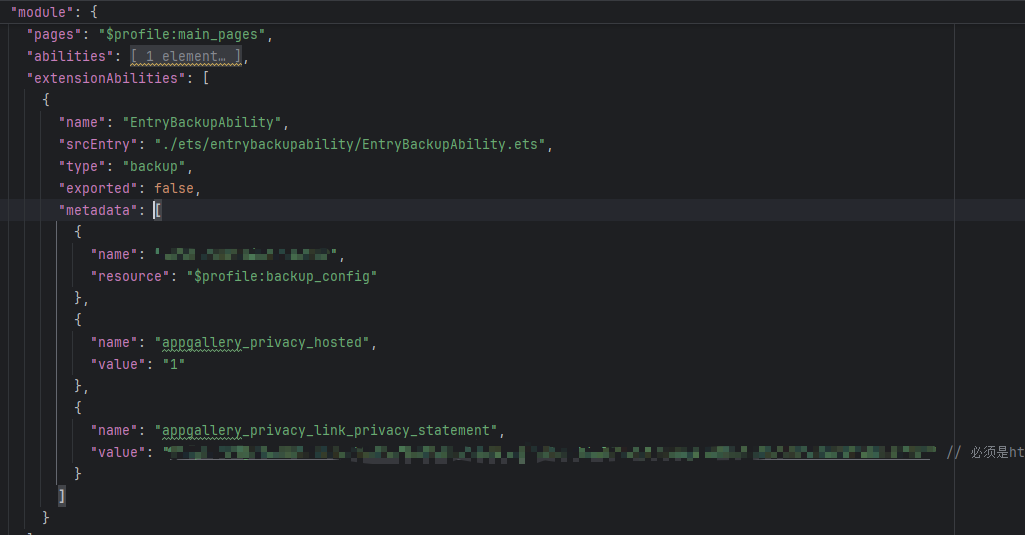Click the "1" value string

point(175,364)
